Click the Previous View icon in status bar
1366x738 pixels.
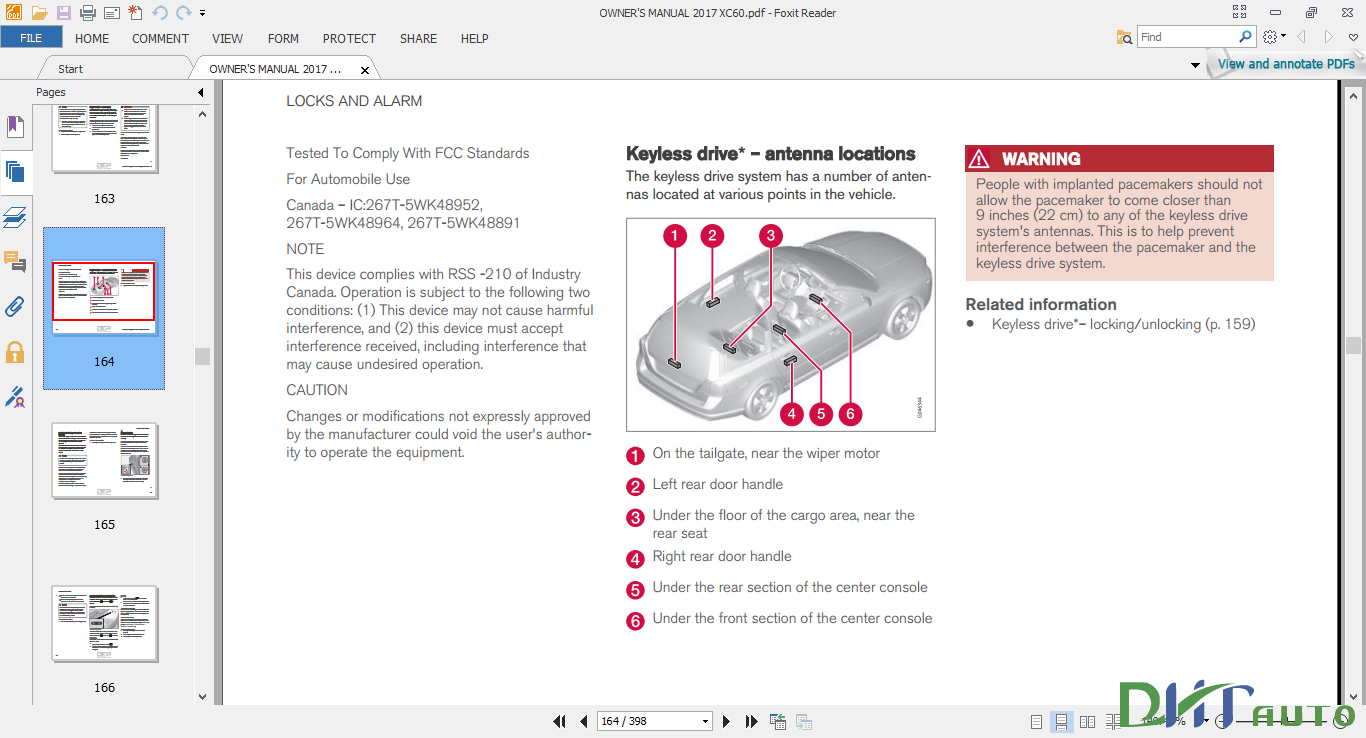tap(778, 721)
